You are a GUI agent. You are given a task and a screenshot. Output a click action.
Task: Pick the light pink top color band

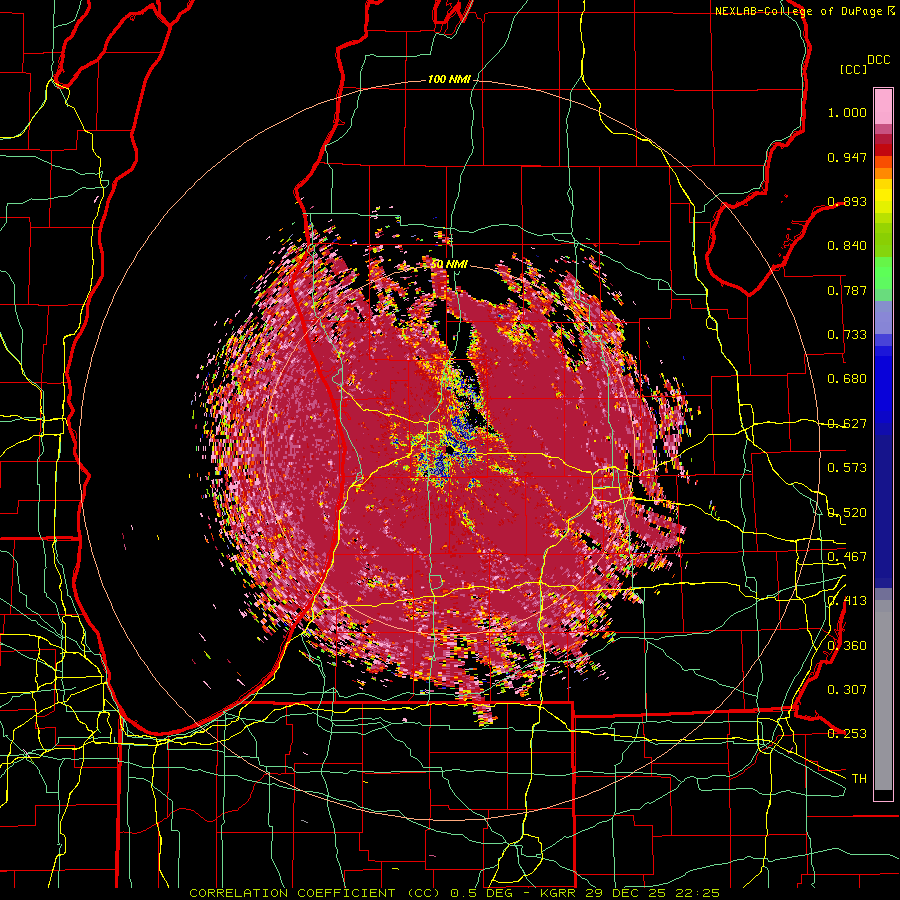[x=883, y=106]
